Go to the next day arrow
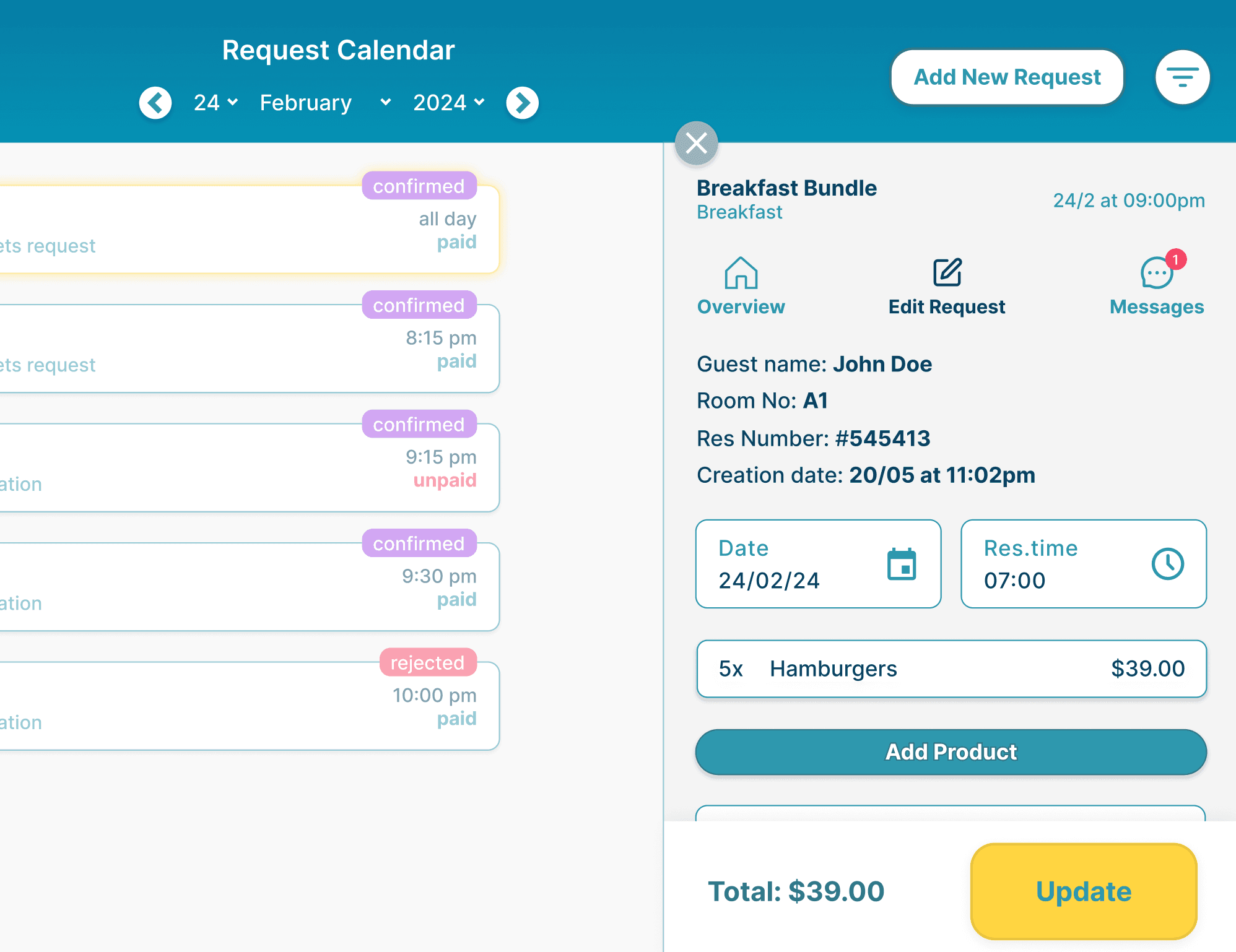The image size is (1236, 952). coord(522,103)
